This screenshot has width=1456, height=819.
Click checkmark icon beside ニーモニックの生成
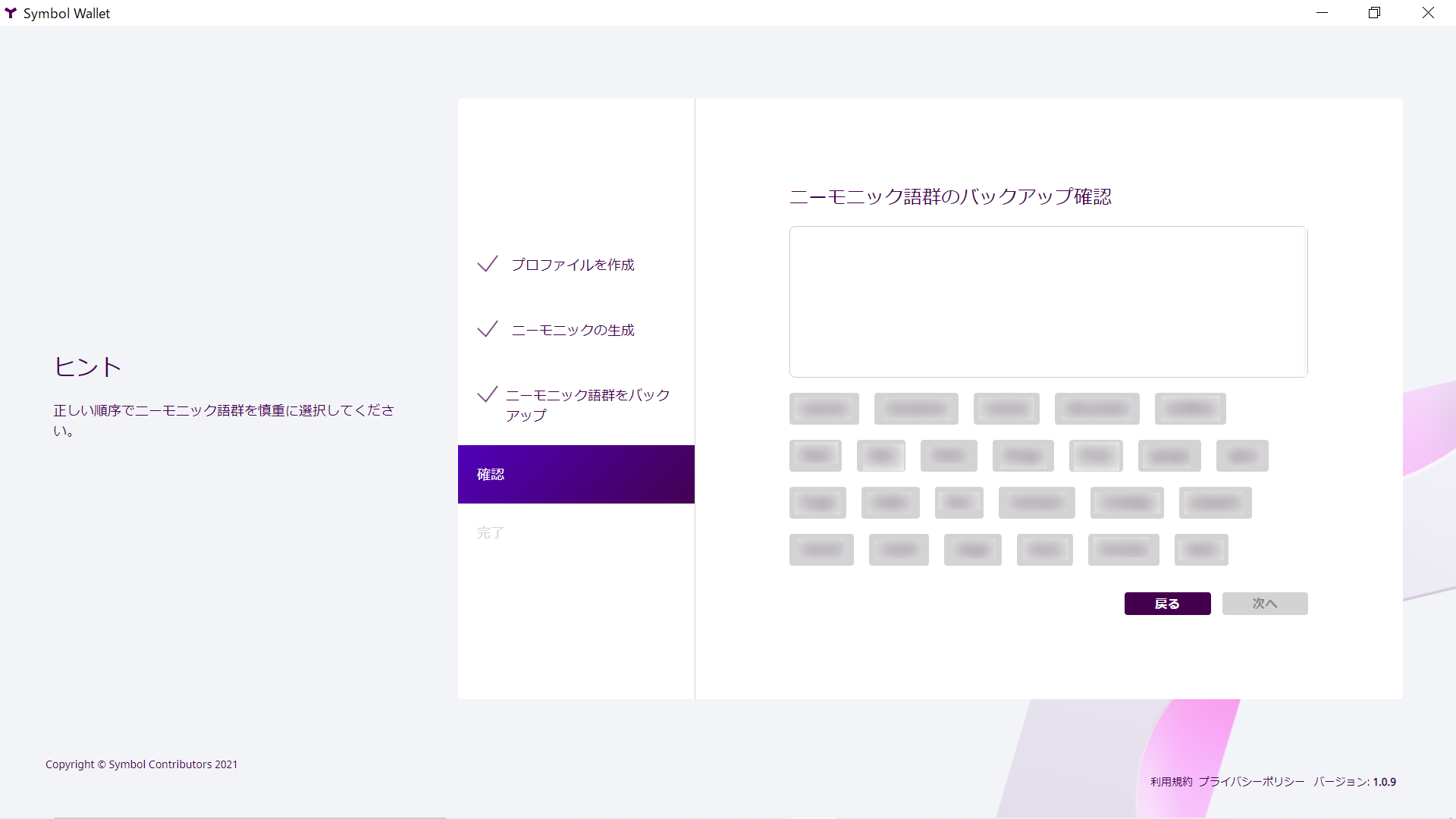[x=488, y=328]
